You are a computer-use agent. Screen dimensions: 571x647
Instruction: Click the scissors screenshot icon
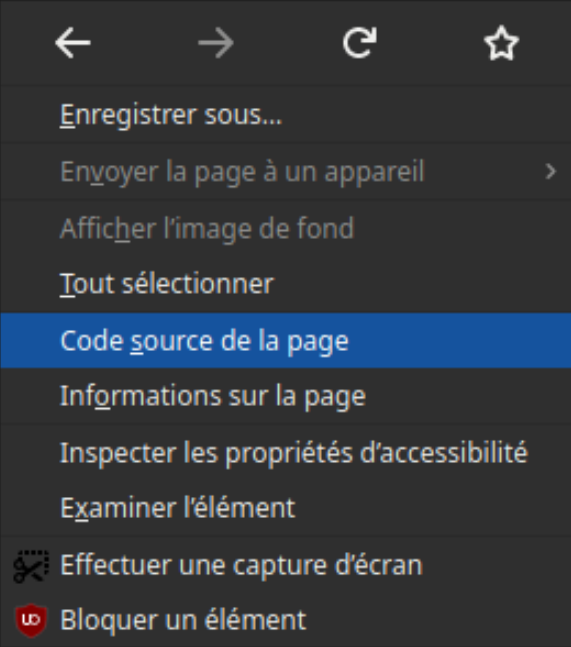tap(31, 566)
